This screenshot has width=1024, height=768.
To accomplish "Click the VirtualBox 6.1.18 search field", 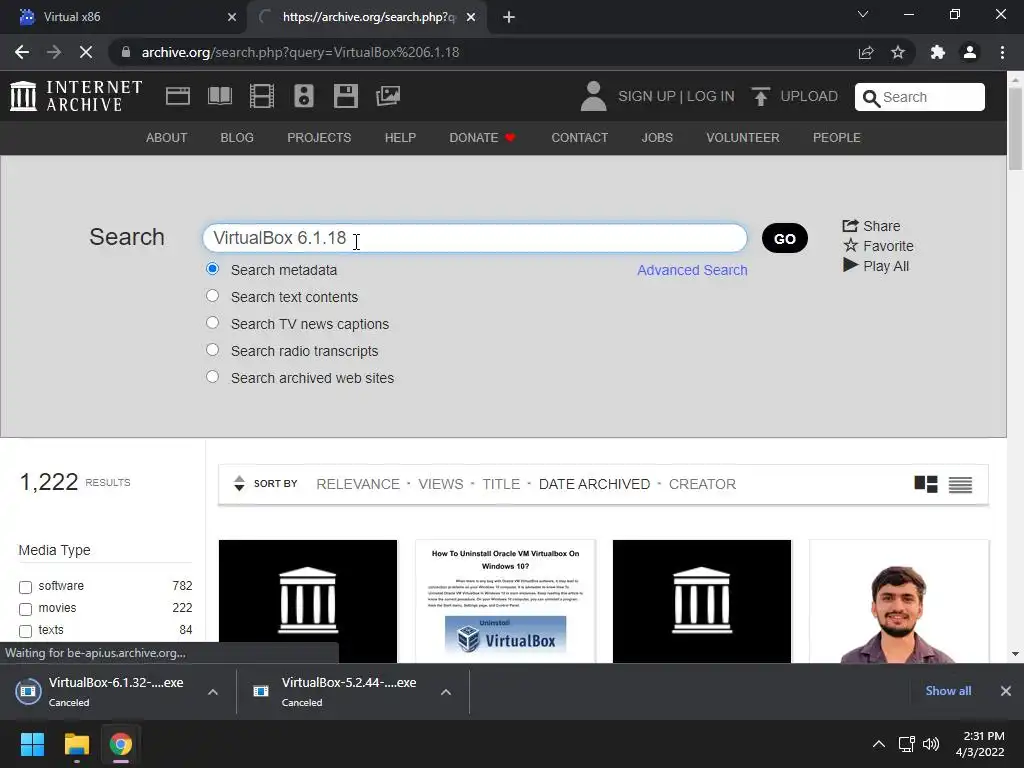I will pos(475,238).
